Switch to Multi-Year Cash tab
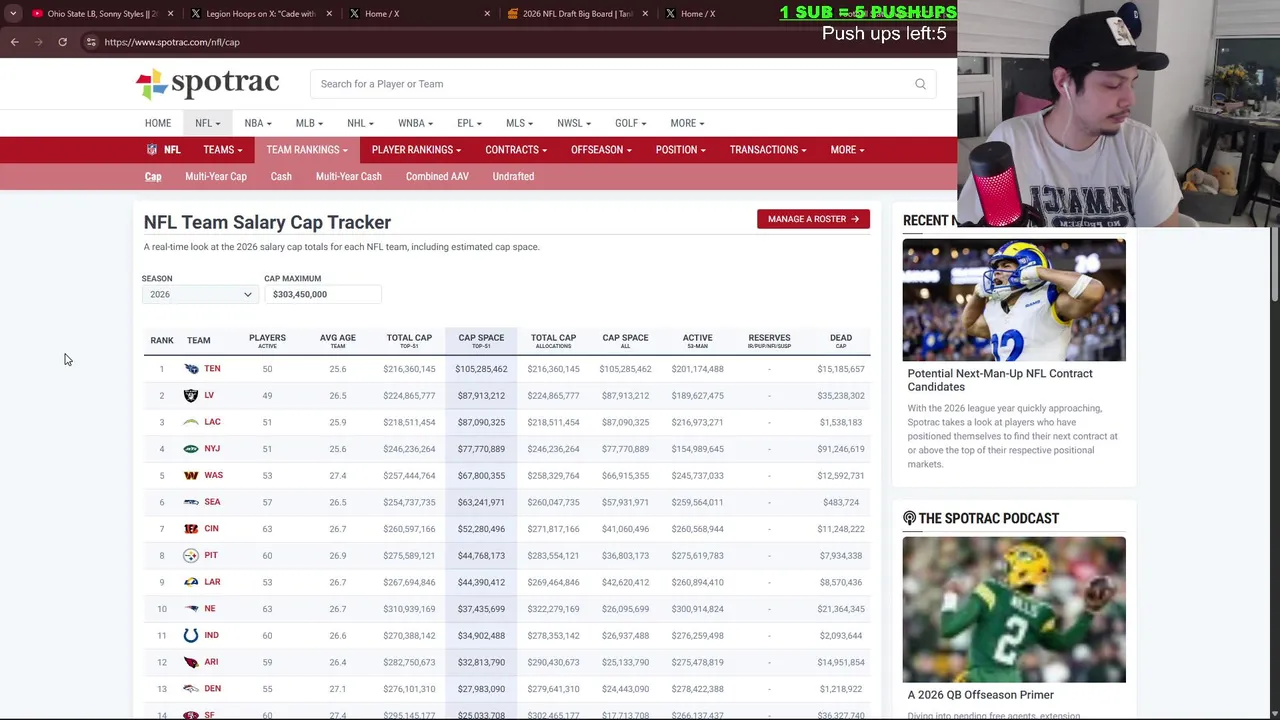The height and width of the screenshot is (720, 1280). [x=349, y=177]
